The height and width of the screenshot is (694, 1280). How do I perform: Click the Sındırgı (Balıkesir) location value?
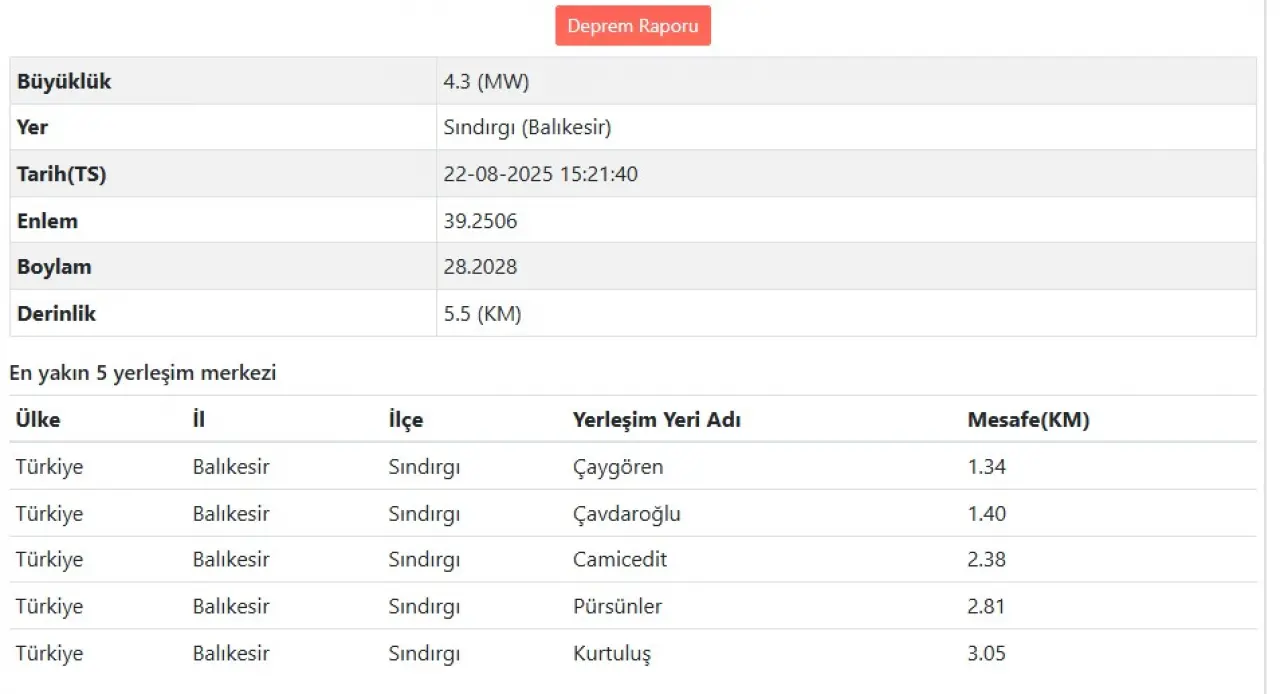click(x=527, y=128)
